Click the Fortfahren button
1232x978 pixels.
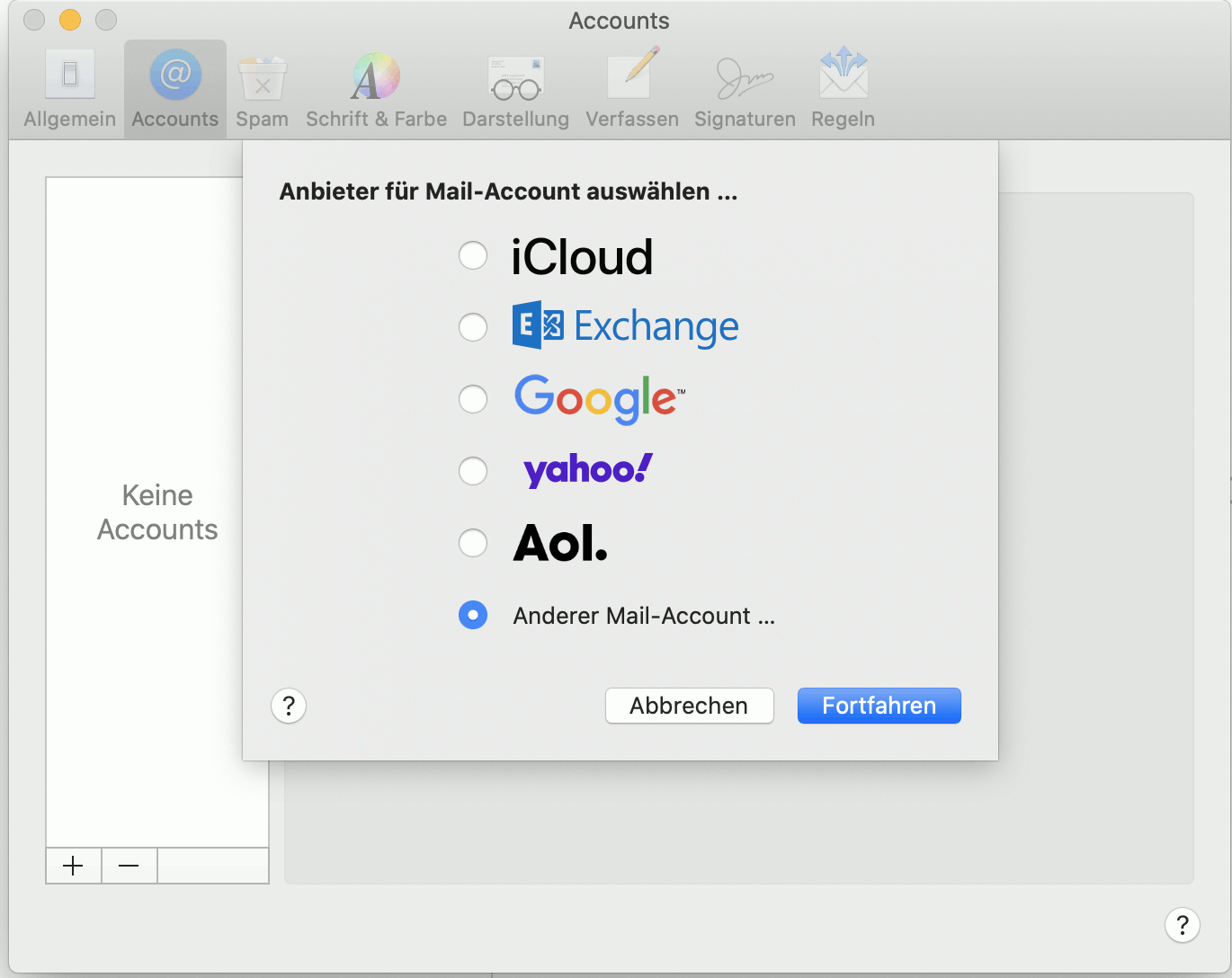[x=879, y=706]
